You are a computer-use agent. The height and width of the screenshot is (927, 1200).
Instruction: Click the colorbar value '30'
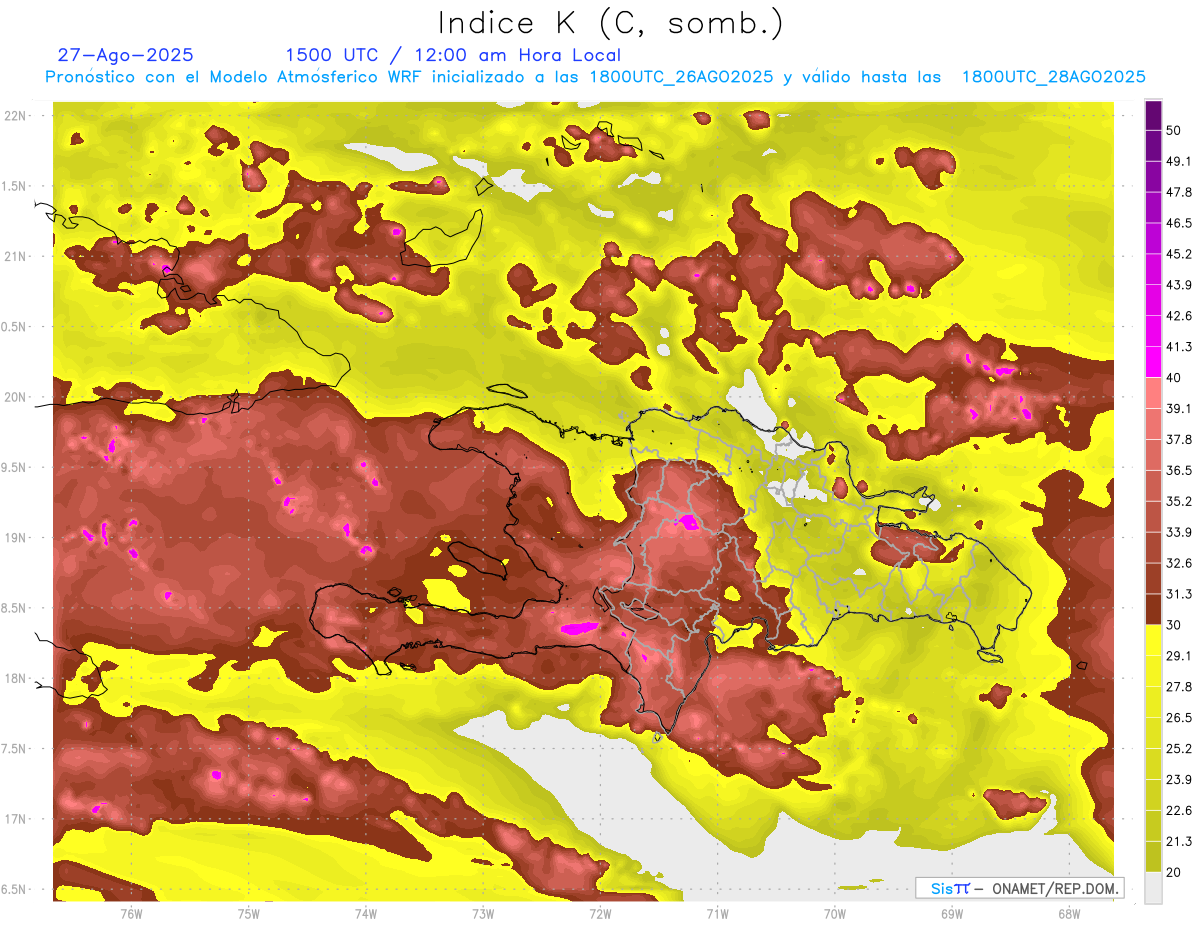click(x=1174, y=625)
